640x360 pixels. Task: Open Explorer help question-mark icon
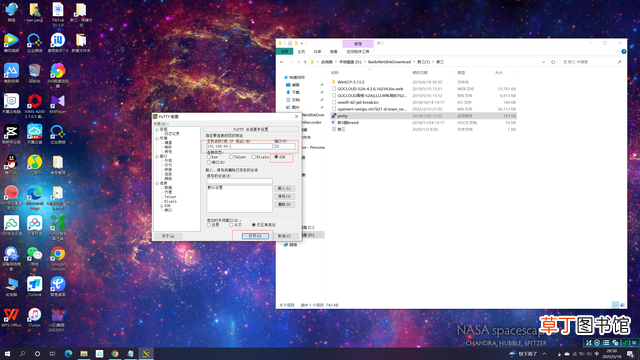click(623, 52)
